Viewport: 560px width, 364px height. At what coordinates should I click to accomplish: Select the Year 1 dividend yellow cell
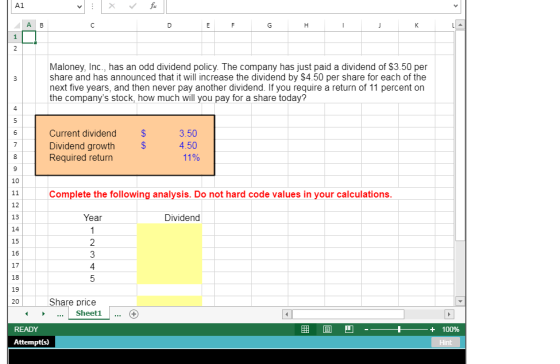pyautogui.click(x=169, y=230)
